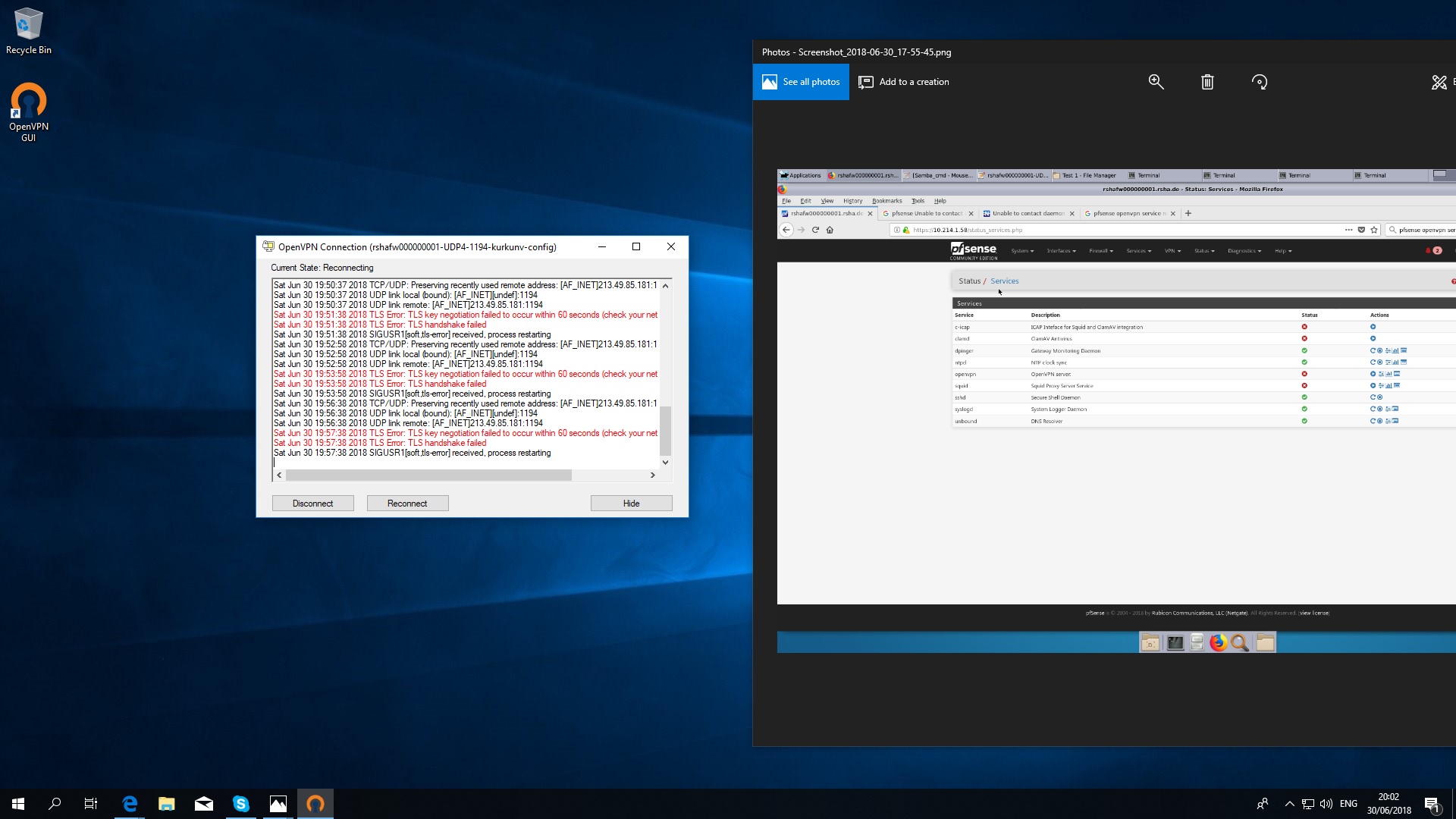Click See all photos button
Image resolution: width=1456 pixels, height=819 pixels.
801,82
